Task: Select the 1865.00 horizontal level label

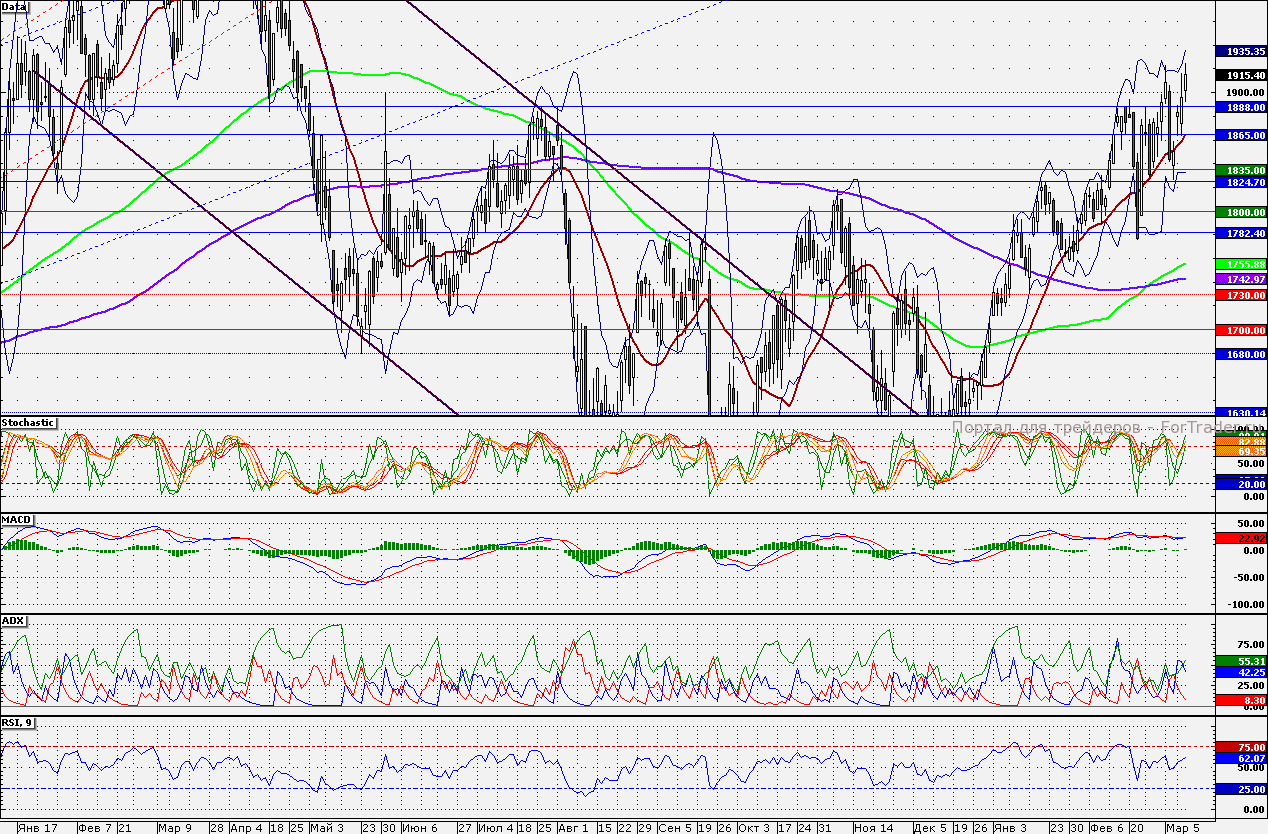Action: click(x=1239, y=134)
